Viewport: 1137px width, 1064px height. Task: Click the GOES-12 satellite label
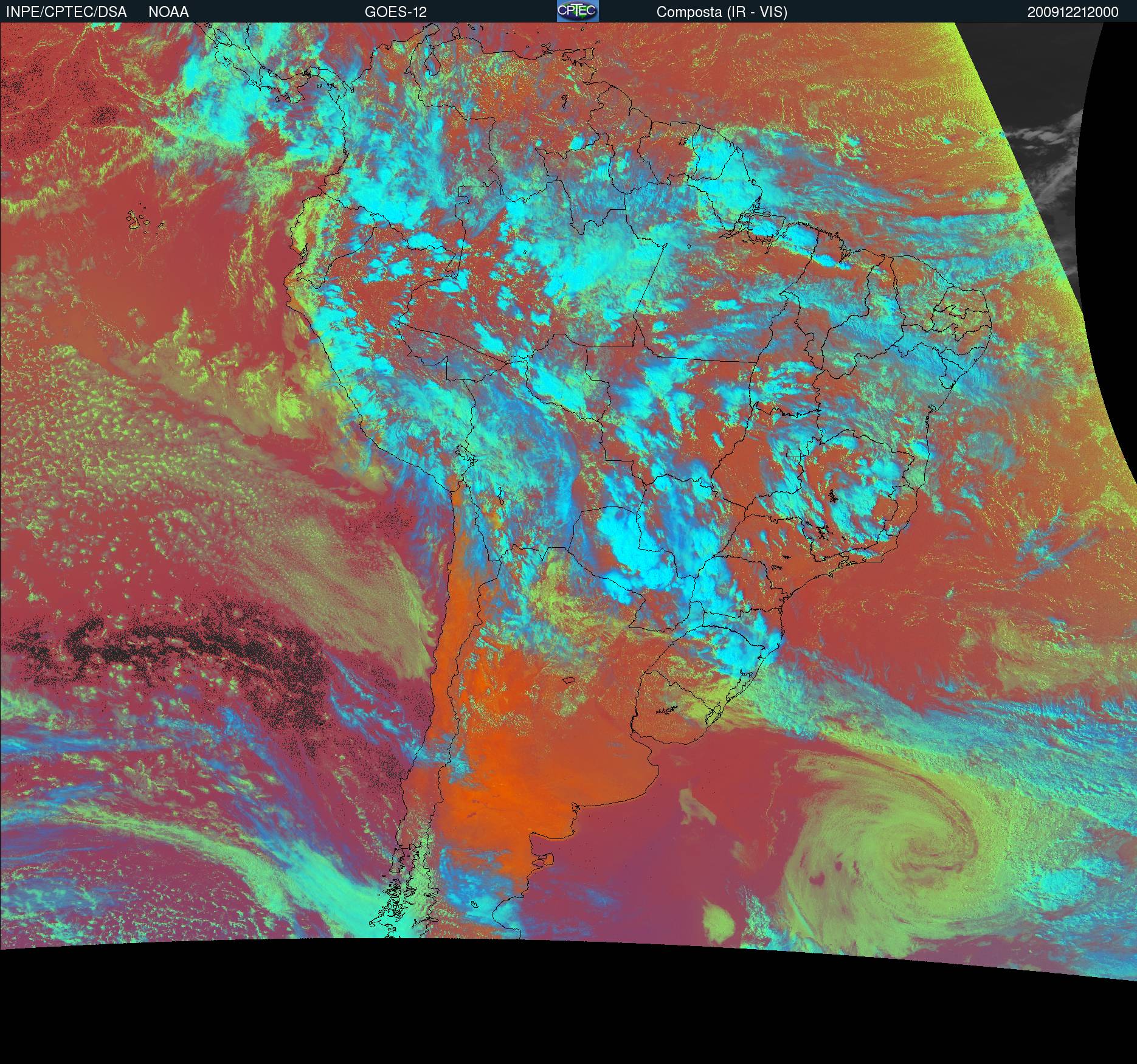[396, 12]
